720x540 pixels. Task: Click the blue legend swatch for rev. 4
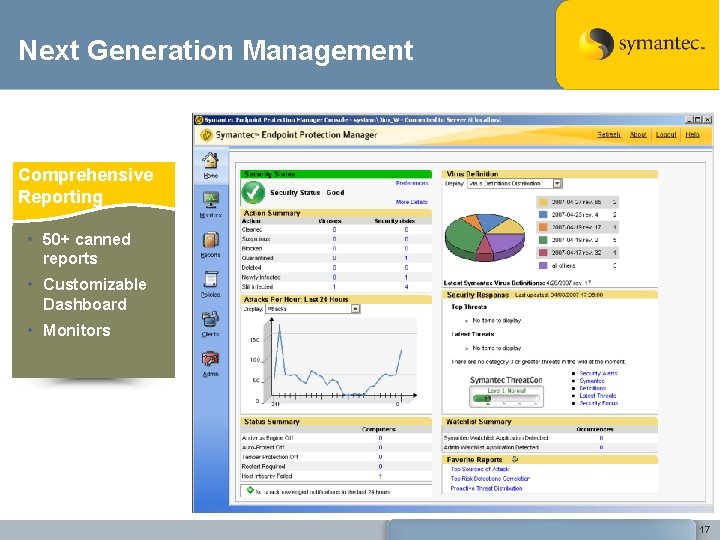543,214
